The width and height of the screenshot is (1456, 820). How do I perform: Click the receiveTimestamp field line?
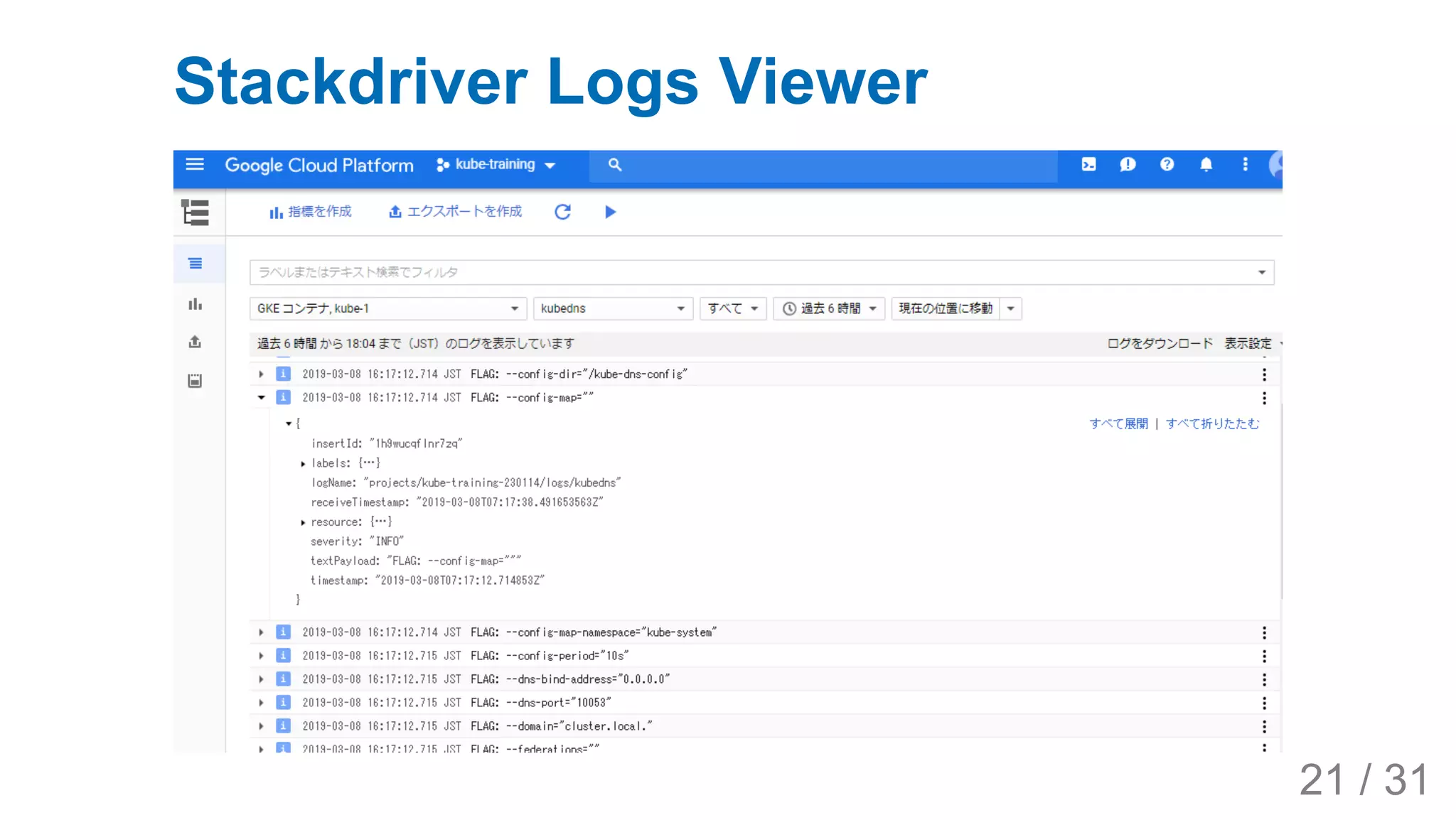457,502
